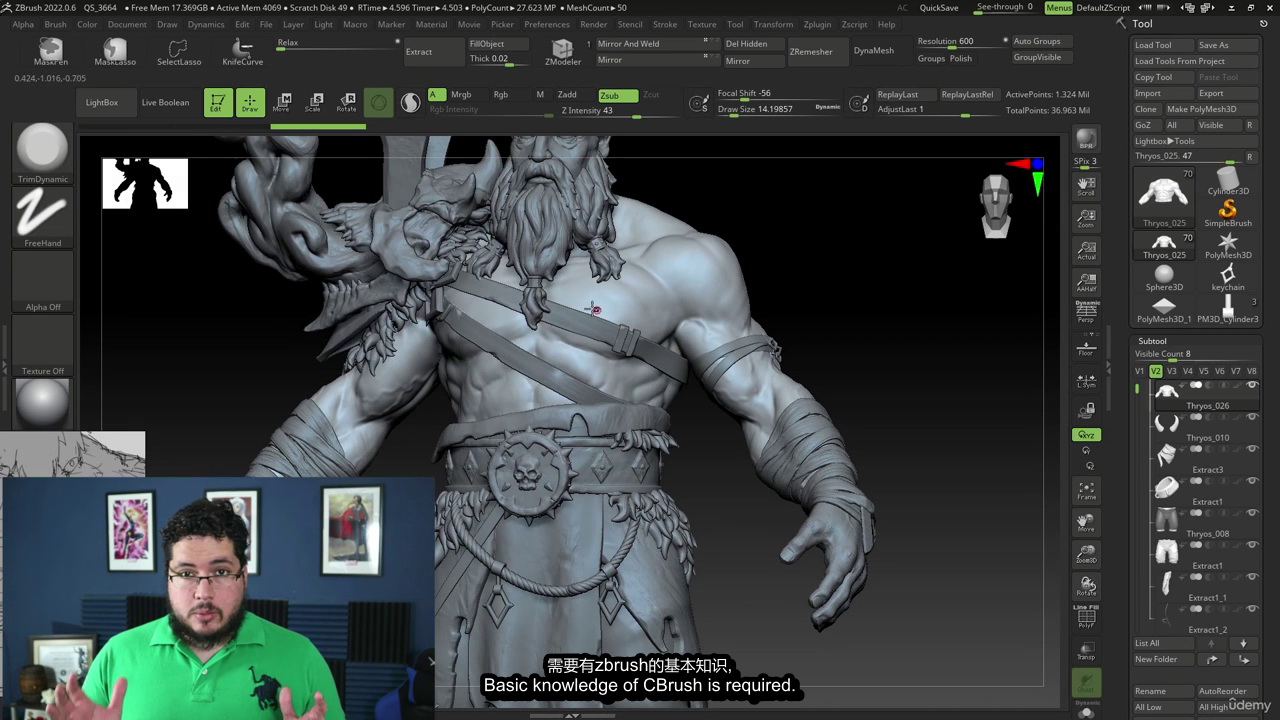
Task: Select the Sphere3D tool icon
Action: coord(1164,278)
